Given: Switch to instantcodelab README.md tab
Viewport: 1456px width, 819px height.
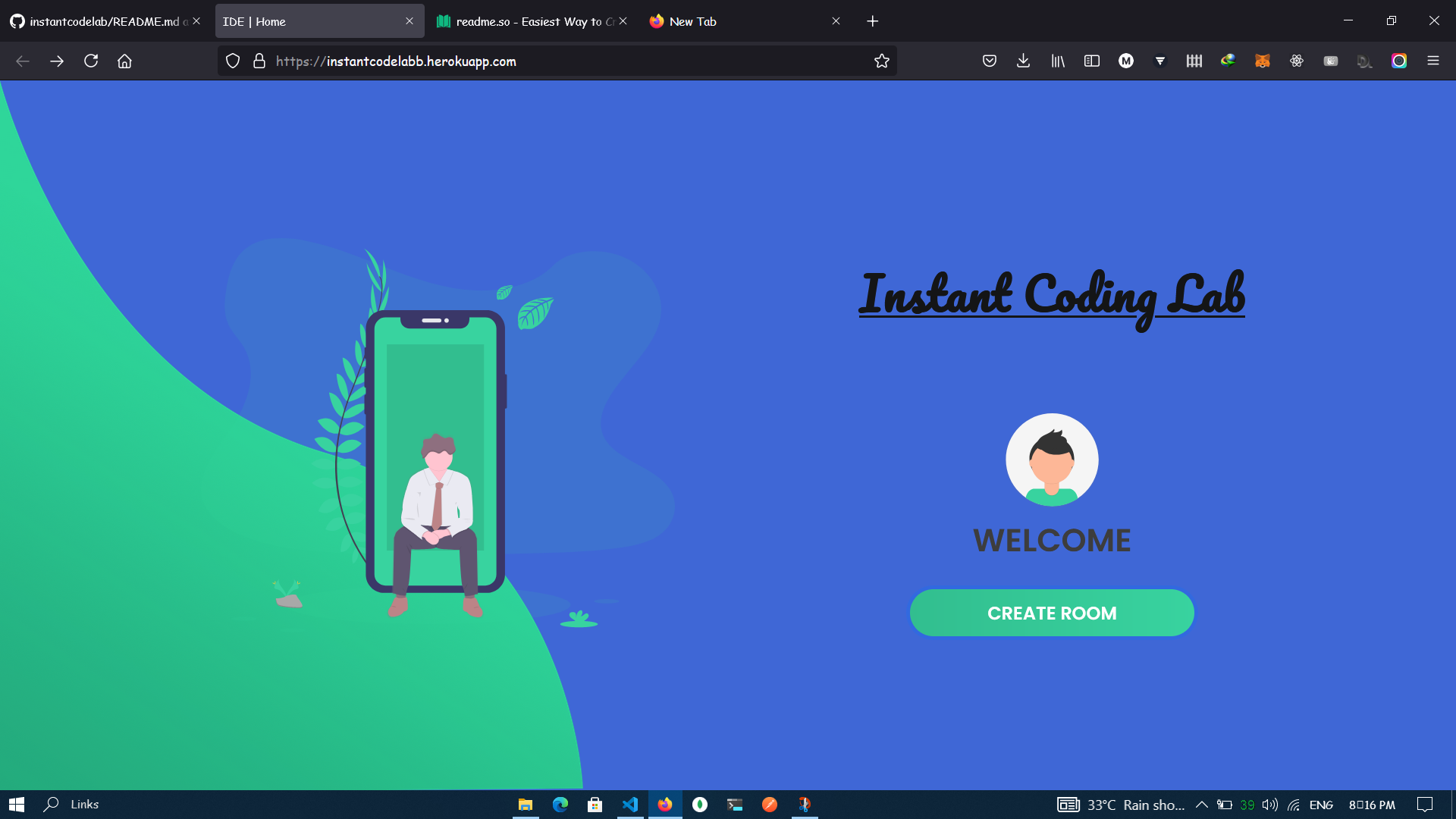Looking at the screenshot, I should 99,21.
